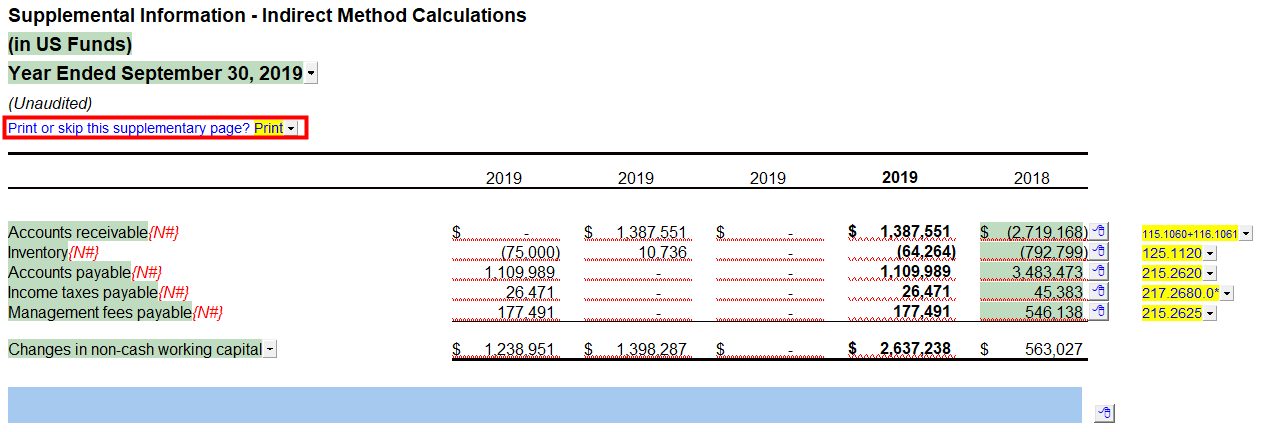Click mouse icon beside Income taxes payable 2018
Viewport: 1262px width, 432px height.
1099,292
